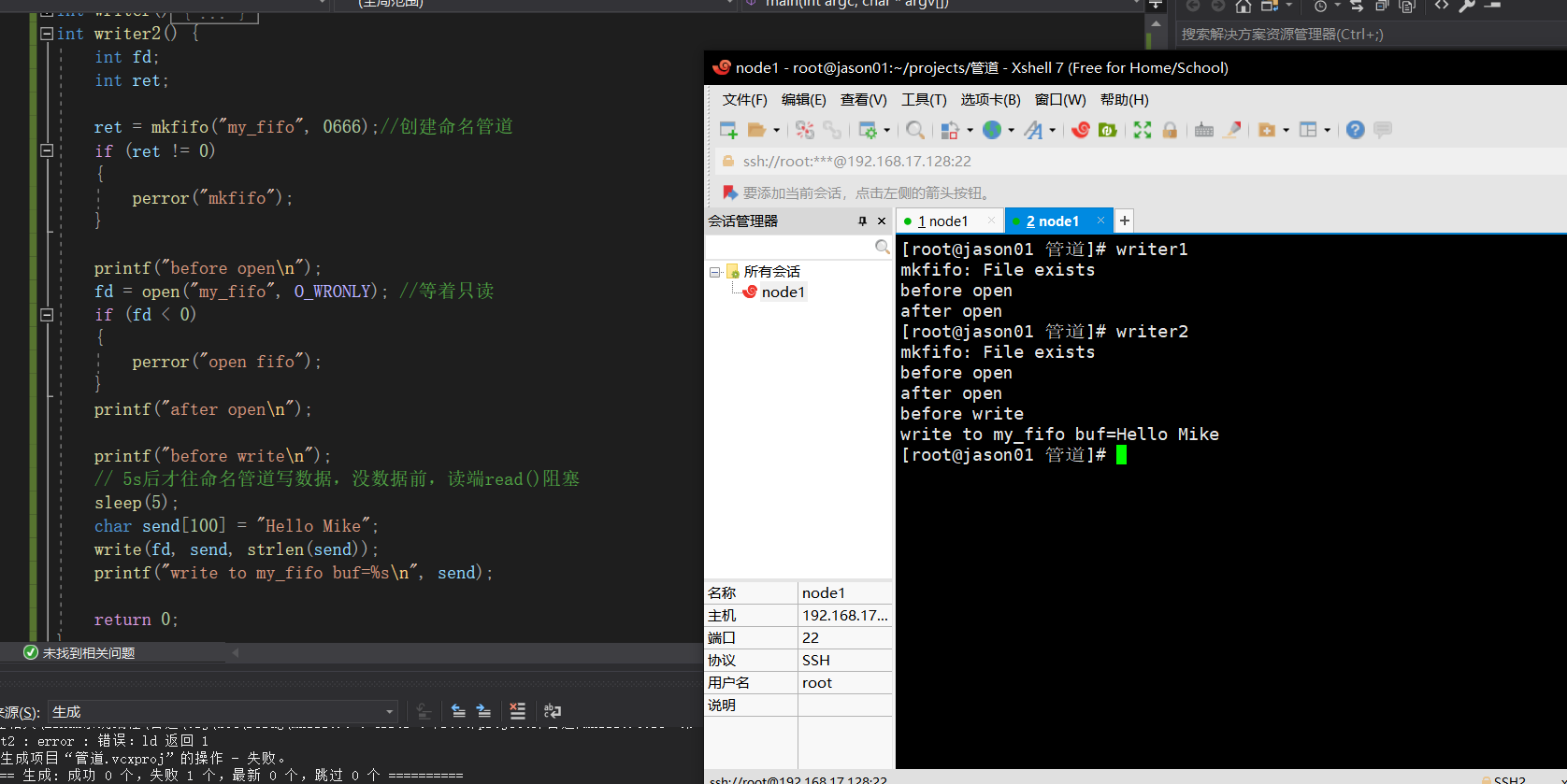Click the sync arrows icon in Solution Explorer toolbar
The width and height of the screenshot is (1567, 784).
1357,6
